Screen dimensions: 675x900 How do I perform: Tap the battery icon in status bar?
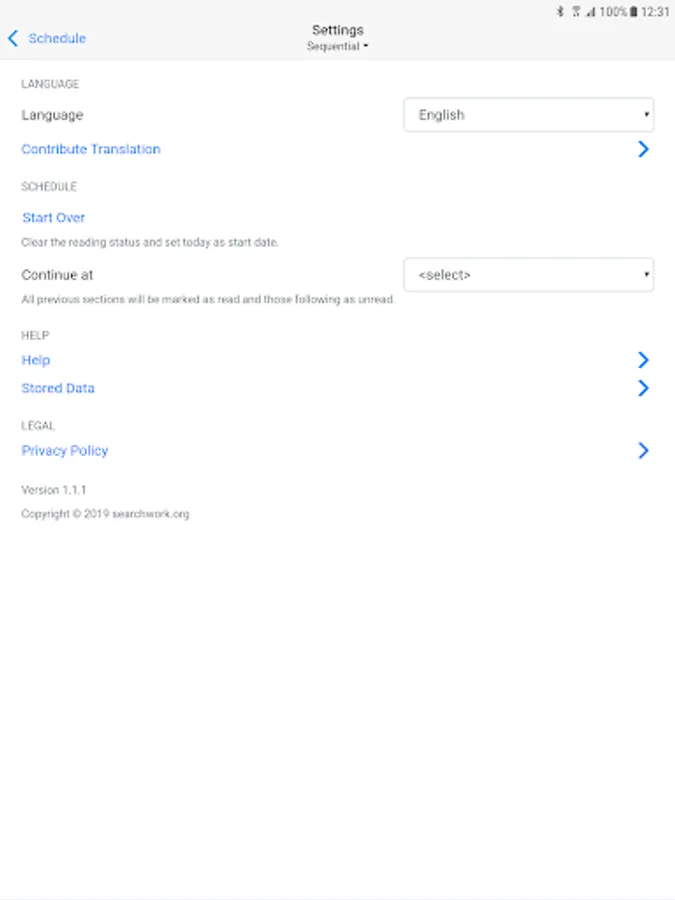coord(634,12)
